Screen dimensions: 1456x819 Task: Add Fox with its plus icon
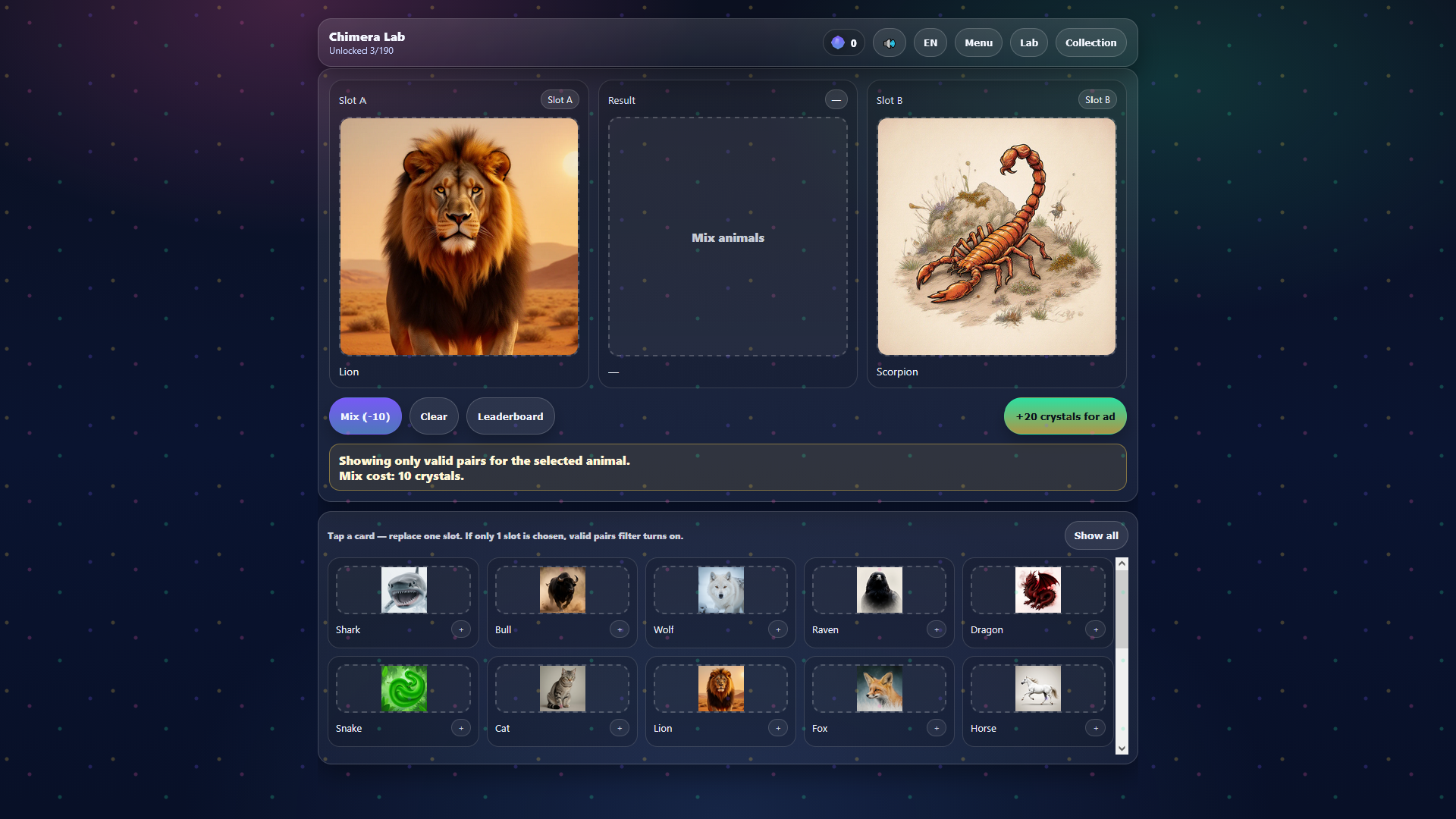click(937, 728)
